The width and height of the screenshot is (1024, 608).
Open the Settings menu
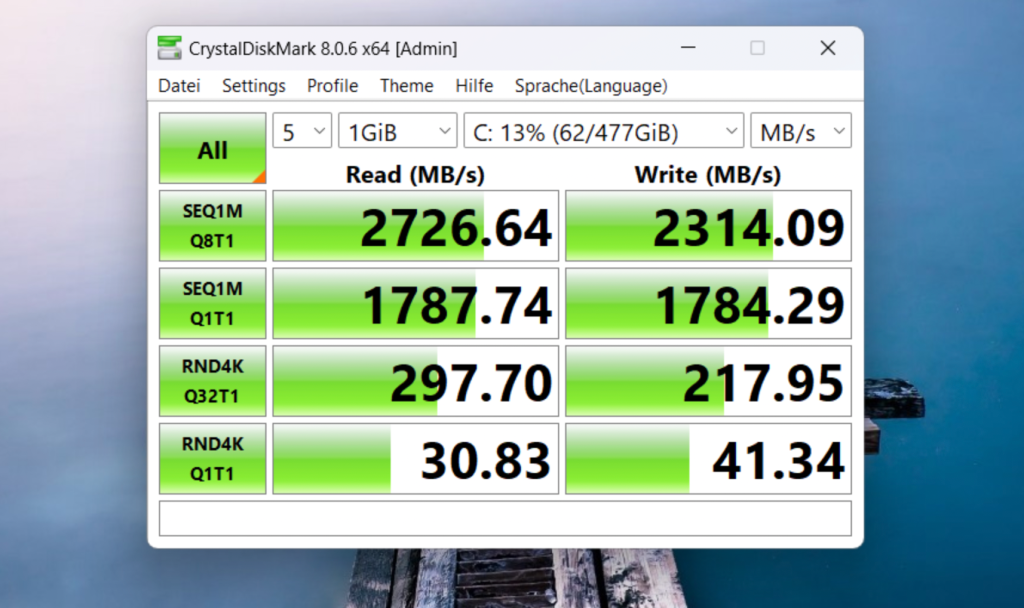pos(254,86)
